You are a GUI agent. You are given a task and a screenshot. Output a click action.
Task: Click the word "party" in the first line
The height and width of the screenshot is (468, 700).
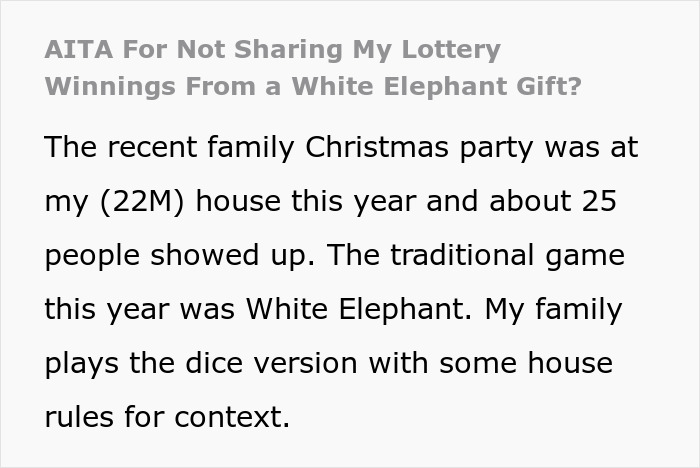coord(496,148)
